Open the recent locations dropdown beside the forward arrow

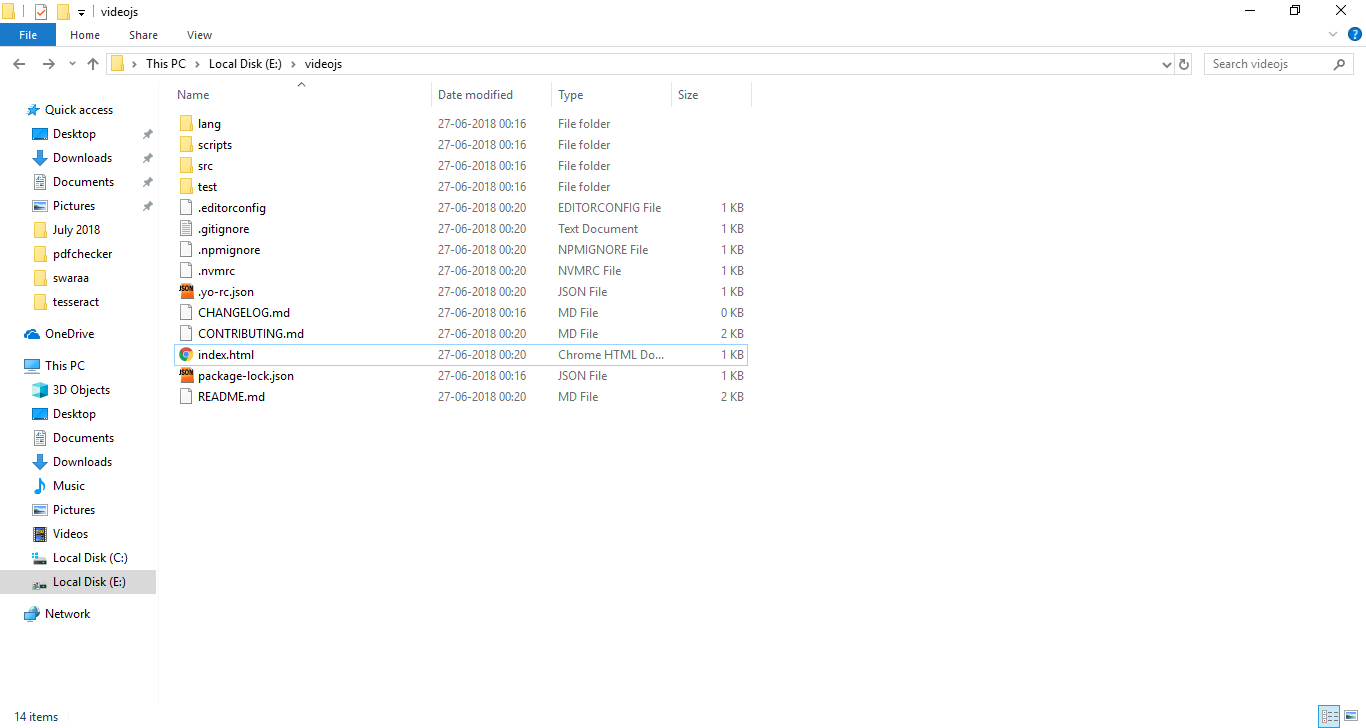71,63
